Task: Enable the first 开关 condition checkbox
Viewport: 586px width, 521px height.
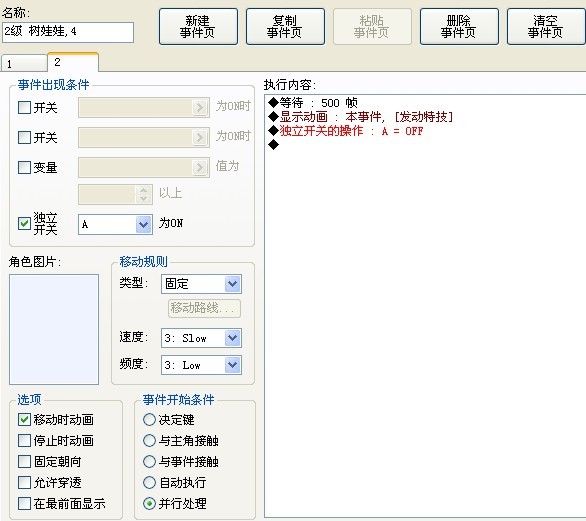Action: click(x=24, y=108)
